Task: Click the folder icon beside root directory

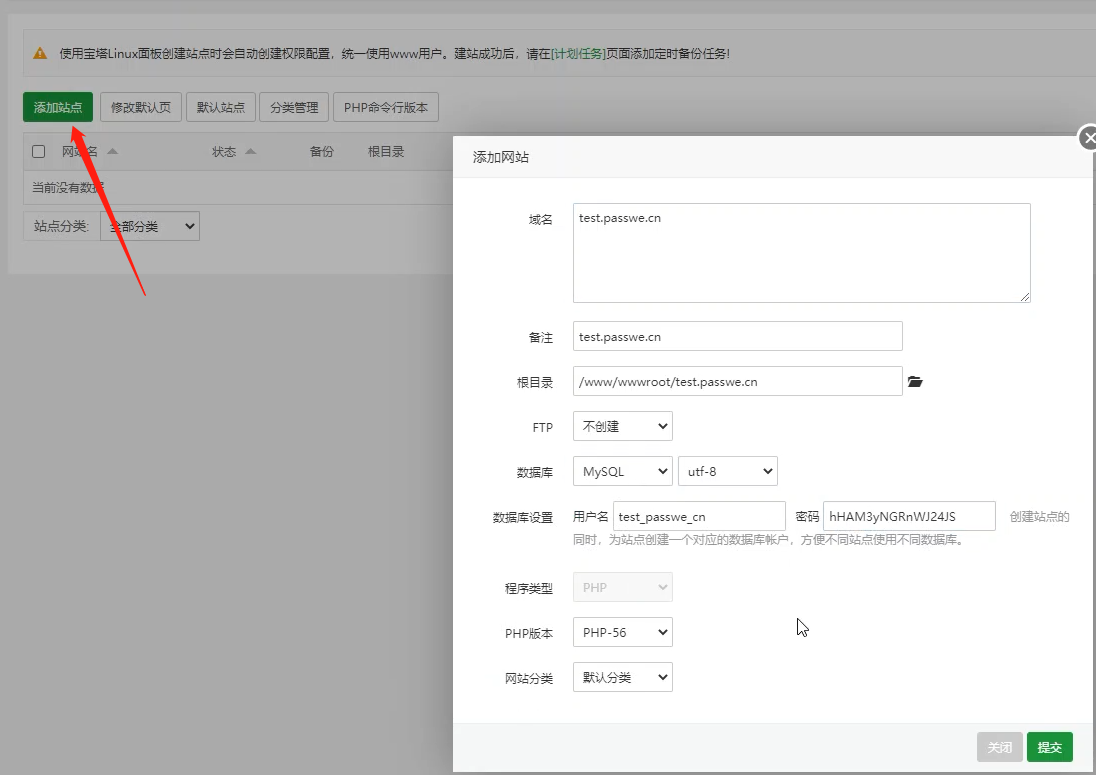Action: [915, 382]
